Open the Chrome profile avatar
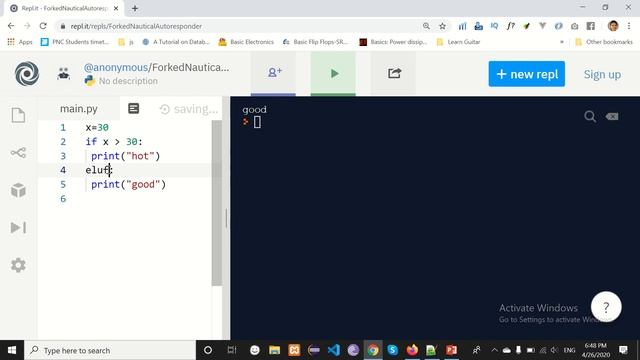 [613, 26]
